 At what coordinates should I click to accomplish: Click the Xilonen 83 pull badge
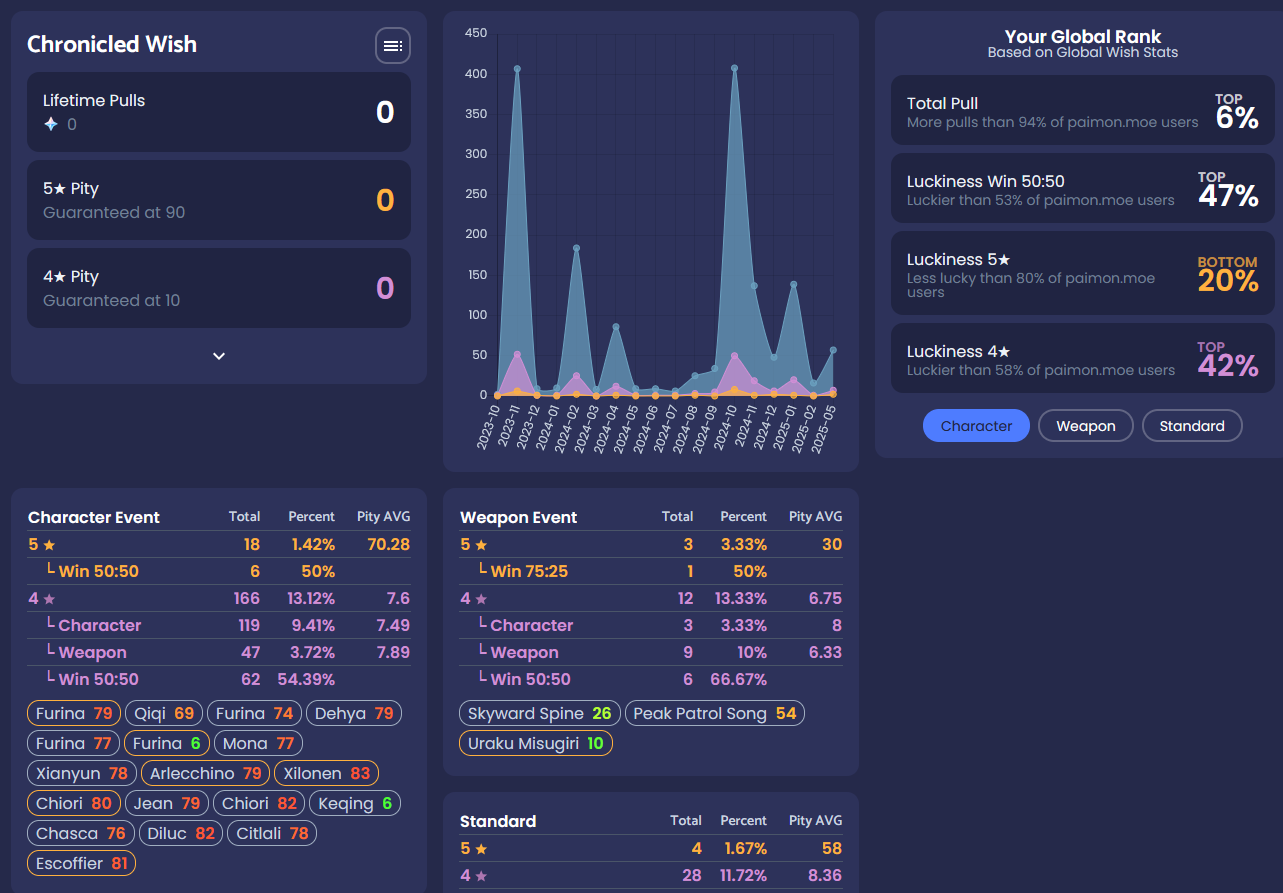point(327,774)
